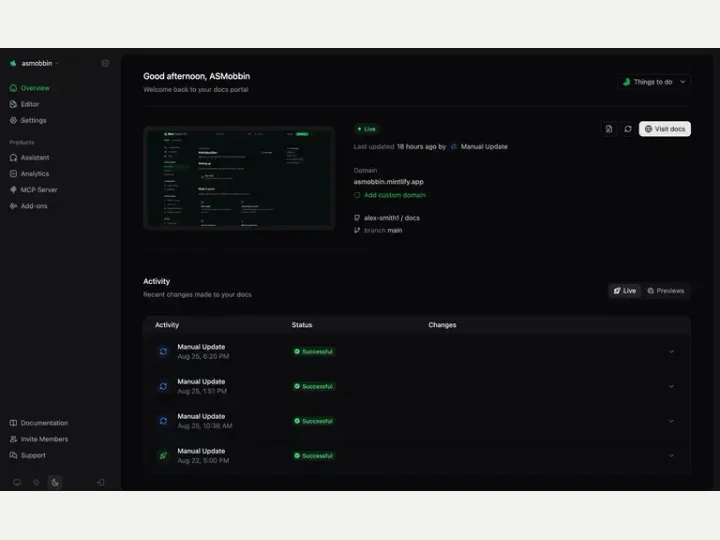720x540 pixels.
Task: Click the Analytics chart icon
Action: (x=13, y=174)
